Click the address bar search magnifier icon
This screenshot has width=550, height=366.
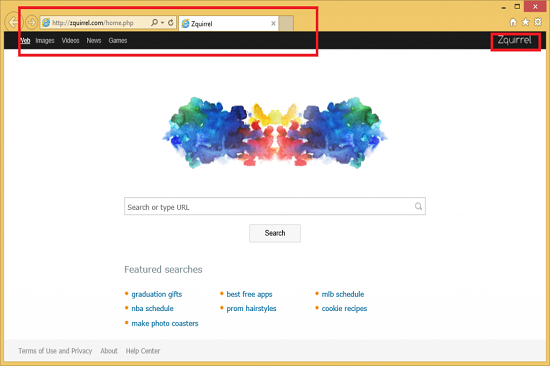click(x=154, y=22)
